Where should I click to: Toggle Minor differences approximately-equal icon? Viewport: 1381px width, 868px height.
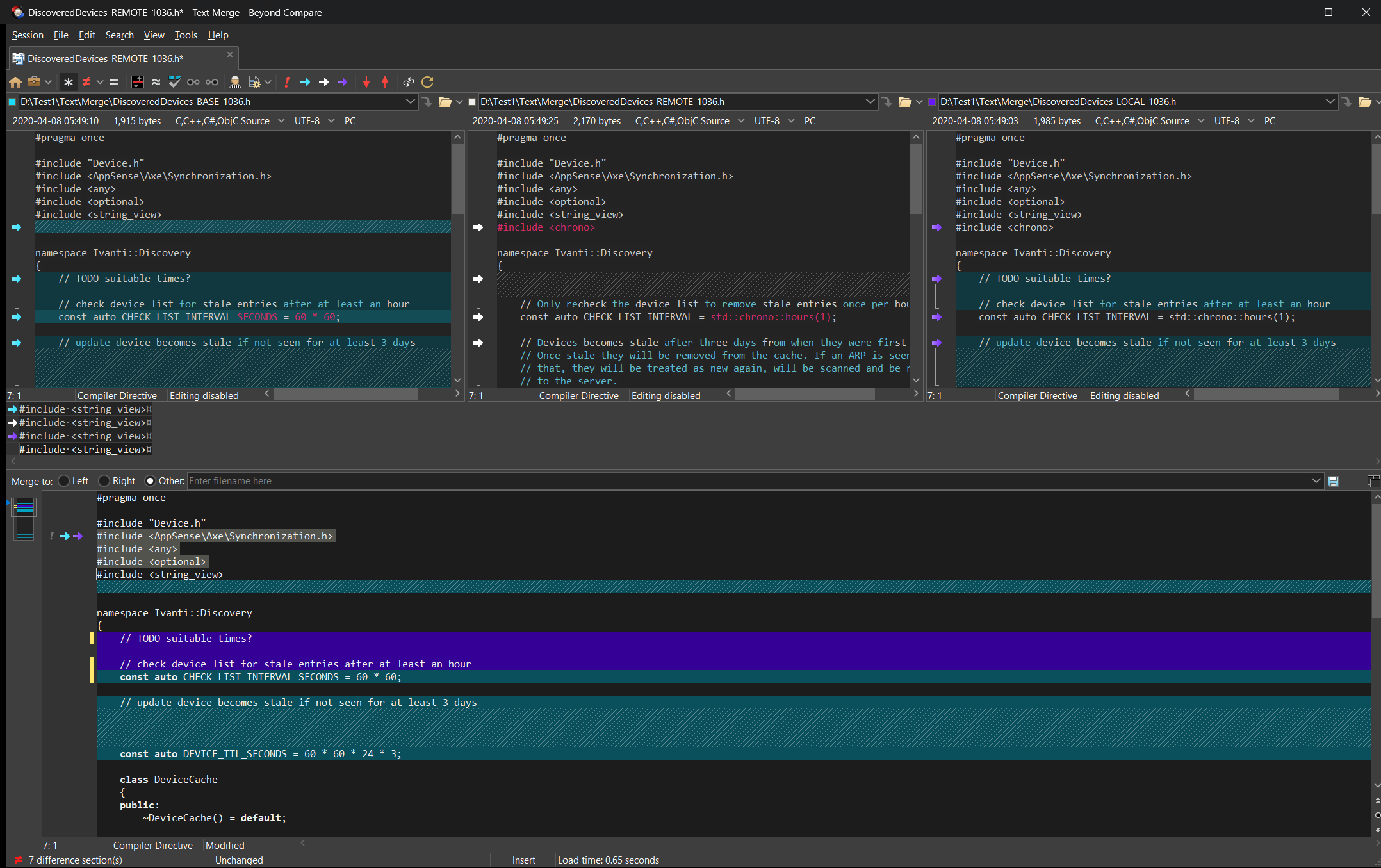click(x=156, y=82)
